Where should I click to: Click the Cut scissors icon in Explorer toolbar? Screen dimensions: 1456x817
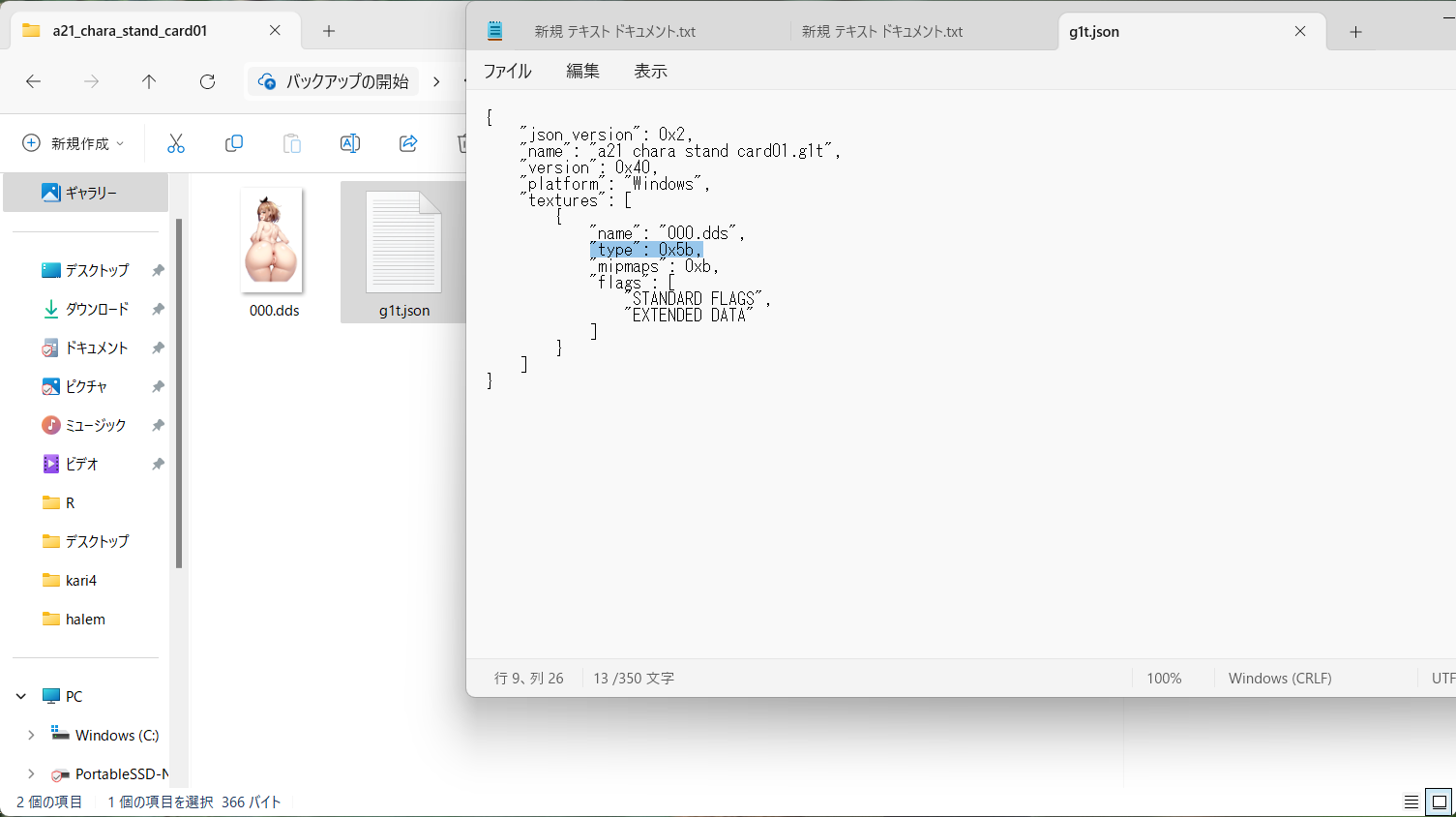point(175,143)
